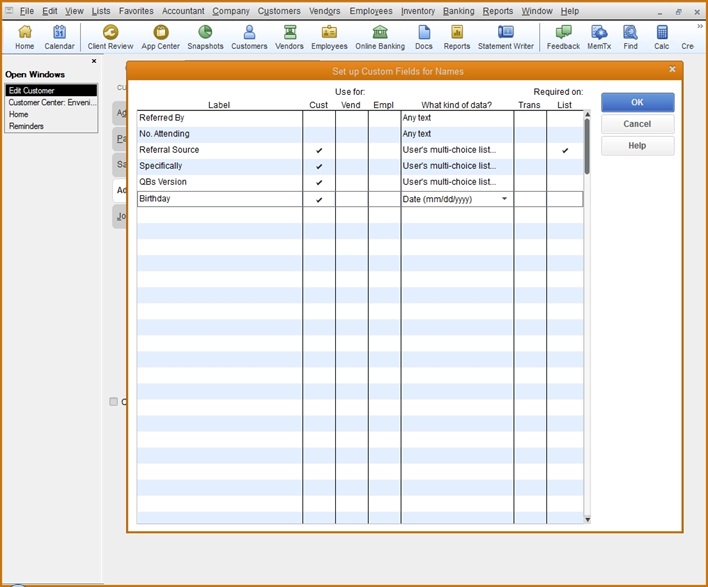Edit the Birthday label field

[x=220, y=199]
